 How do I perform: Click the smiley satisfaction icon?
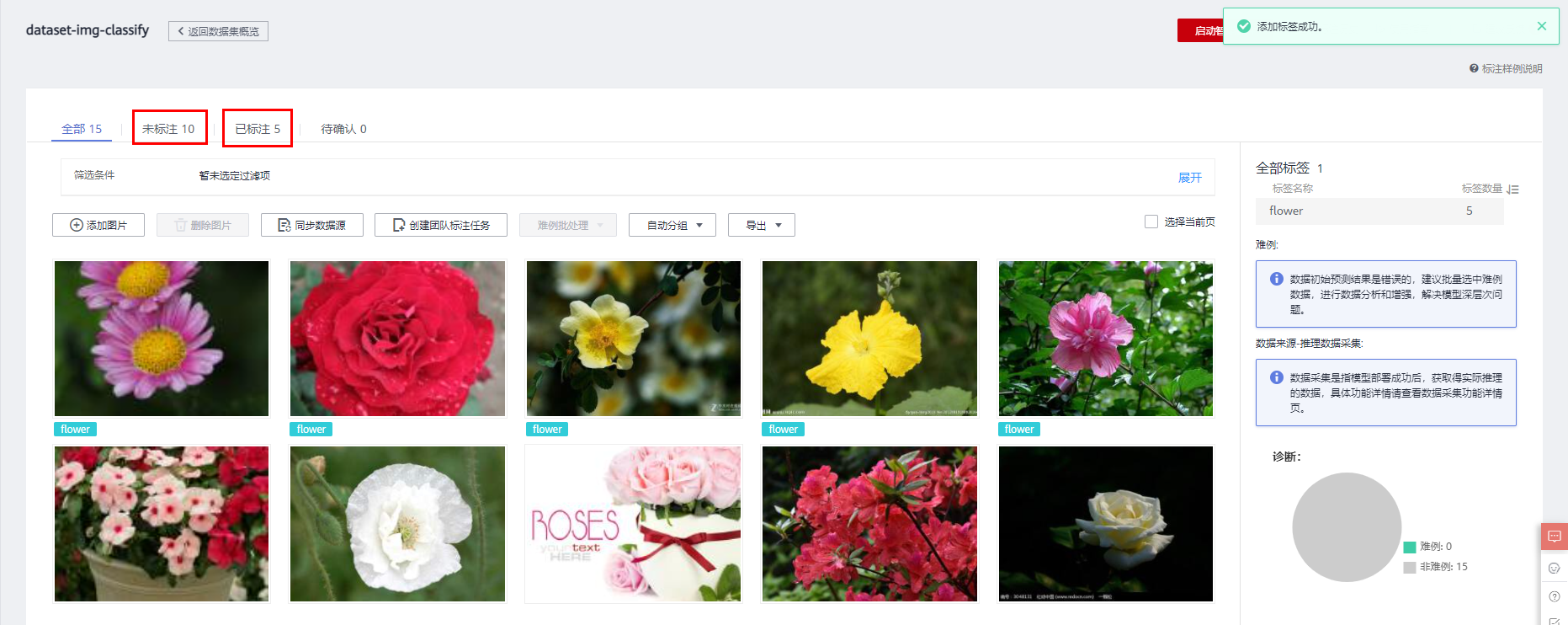pyautogui.click(x=1555, y=568)
